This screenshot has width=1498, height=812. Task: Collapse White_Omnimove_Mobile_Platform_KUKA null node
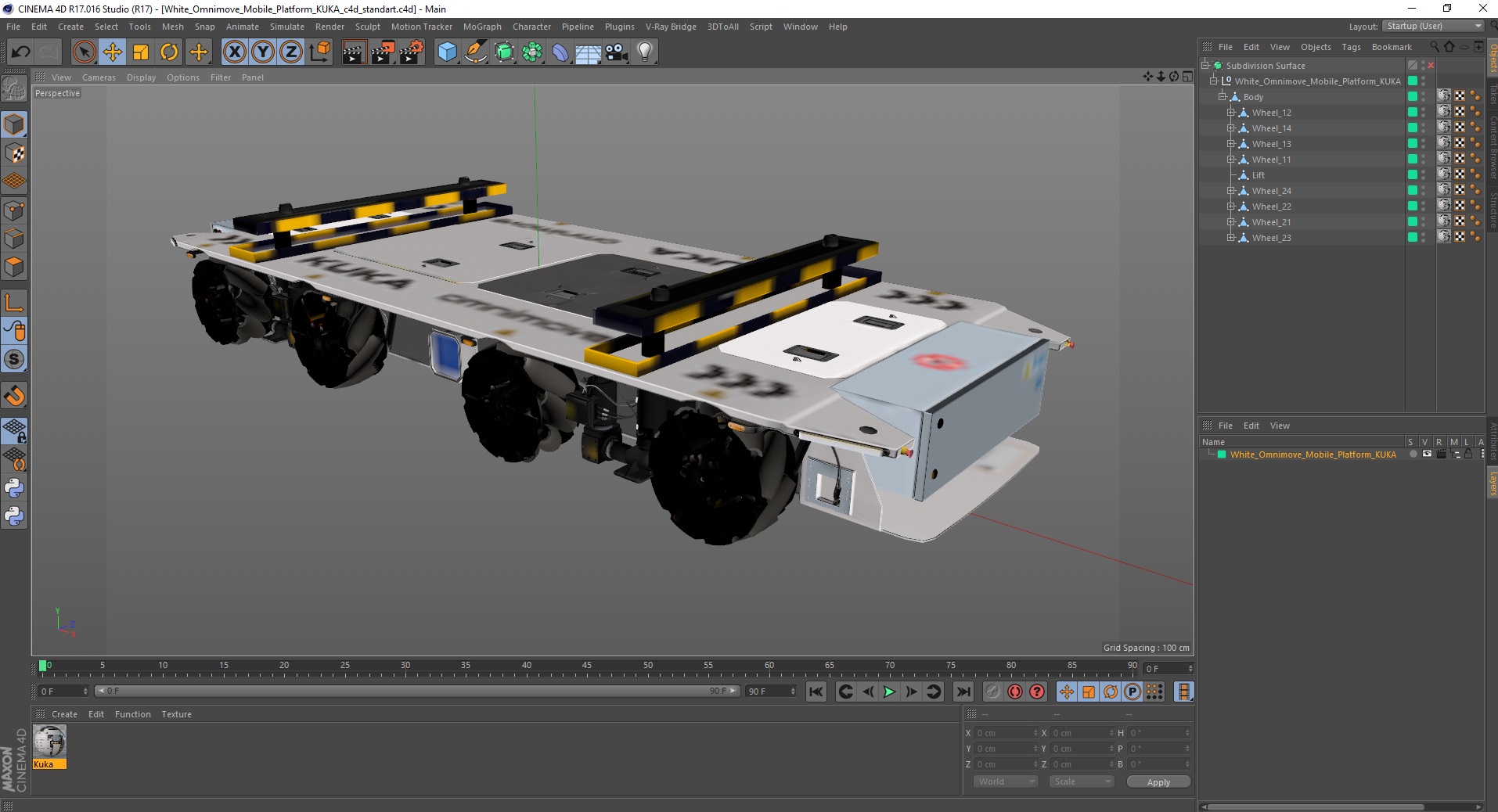point(1214,81)
